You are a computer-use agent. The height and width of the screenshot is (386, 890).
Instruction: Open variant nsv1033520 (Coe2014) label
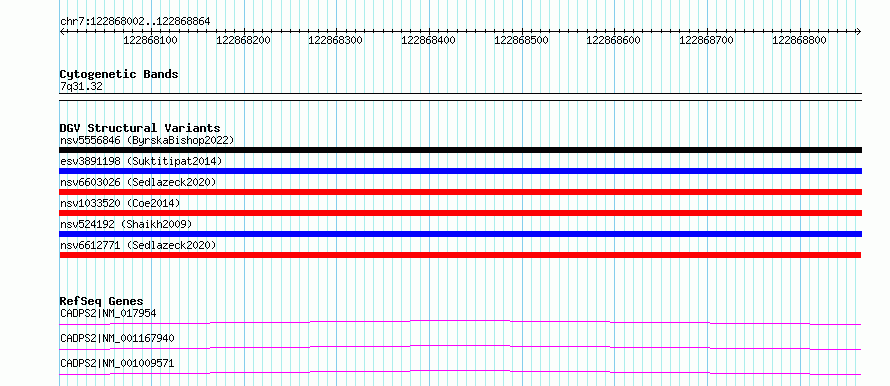tap(120, 203)
